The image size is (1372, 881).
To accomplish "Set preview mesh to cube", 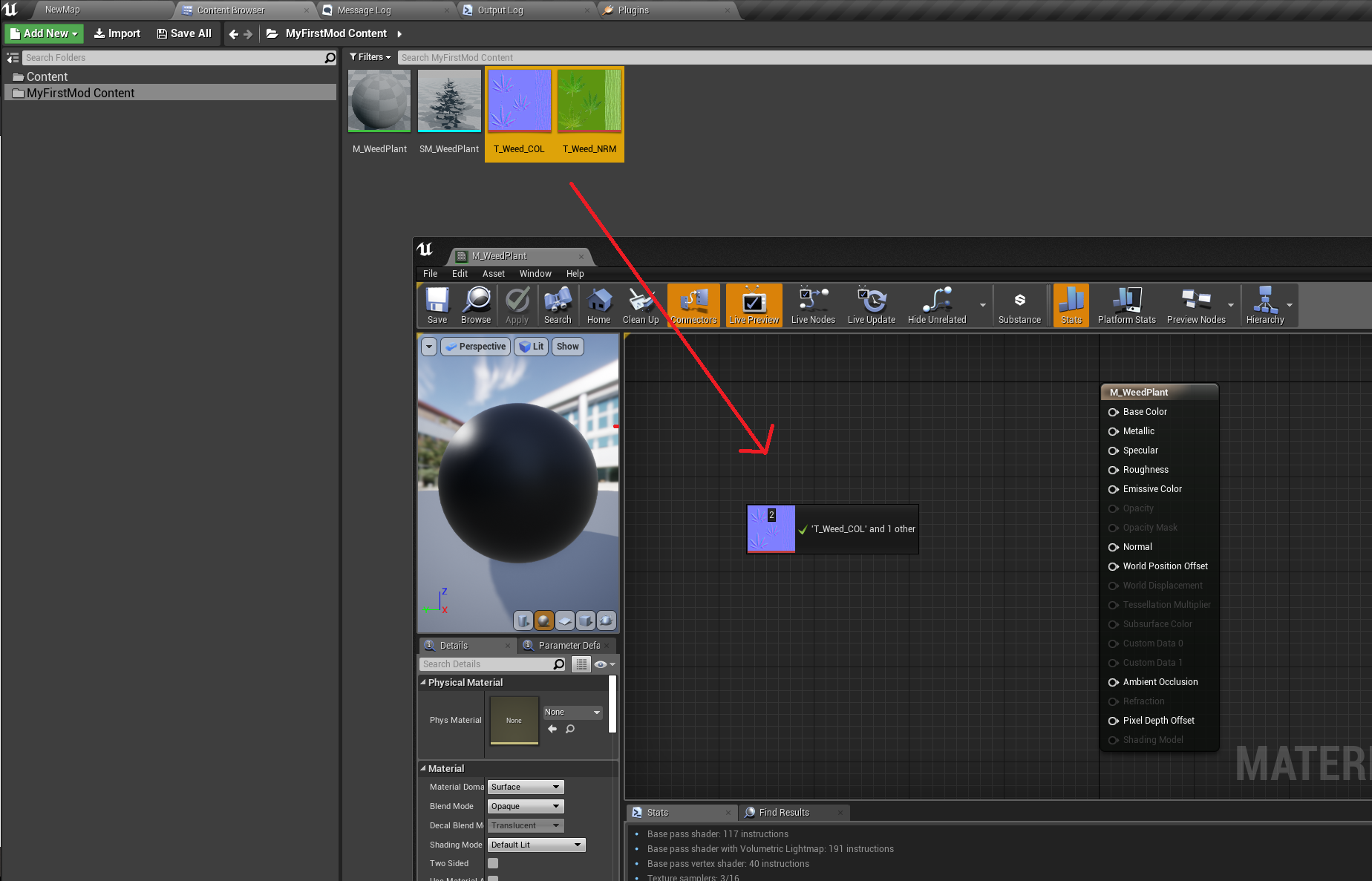I will point(586,620).
